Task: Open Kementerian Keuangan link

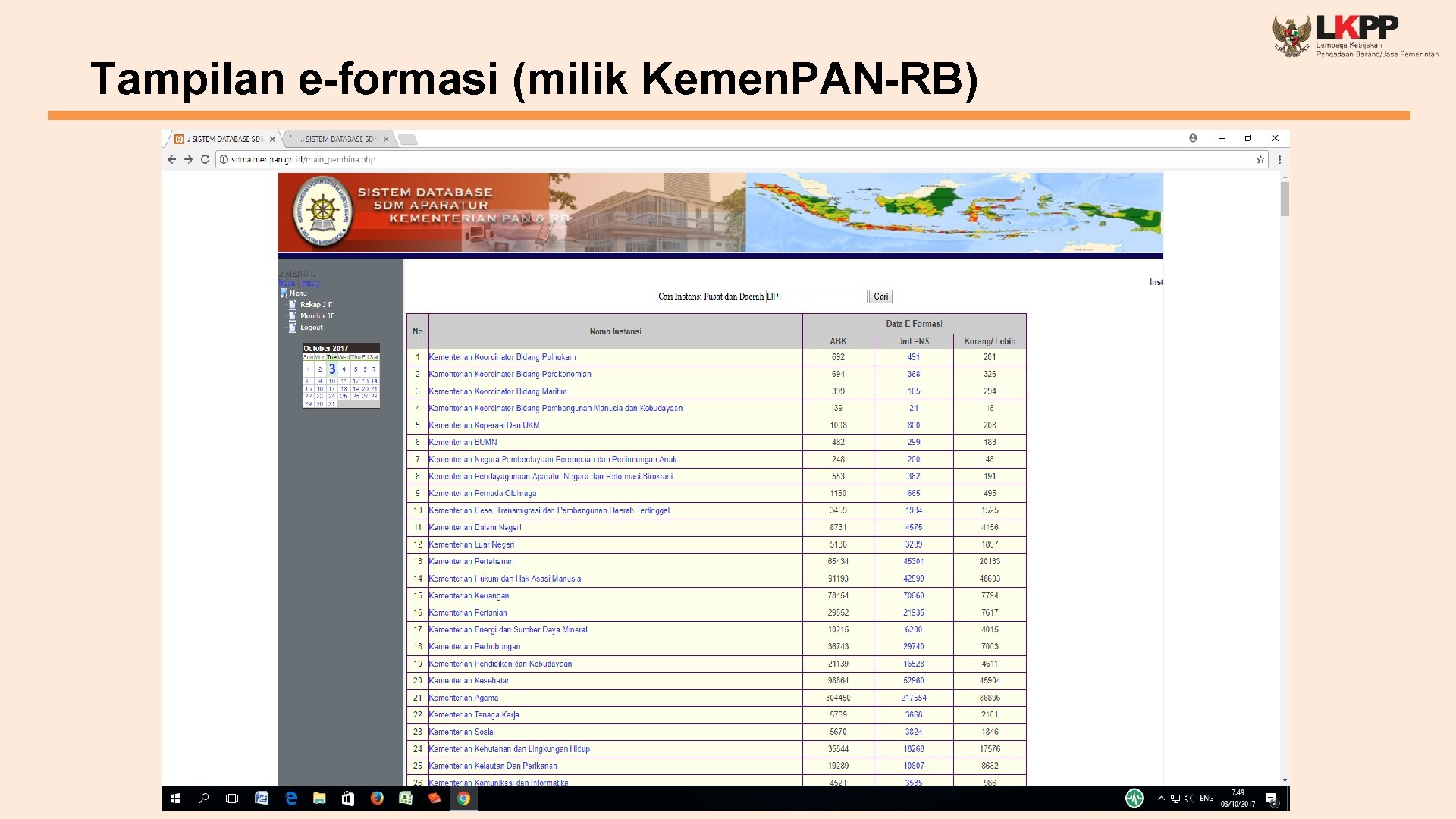Action: tap(469, 595)
